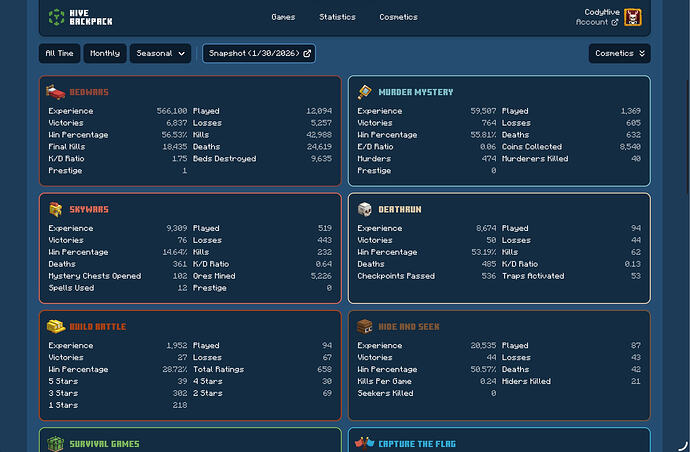Click Build Battle 5 Stars label
The width and height of the screenshot is (690, 452).
63,381
